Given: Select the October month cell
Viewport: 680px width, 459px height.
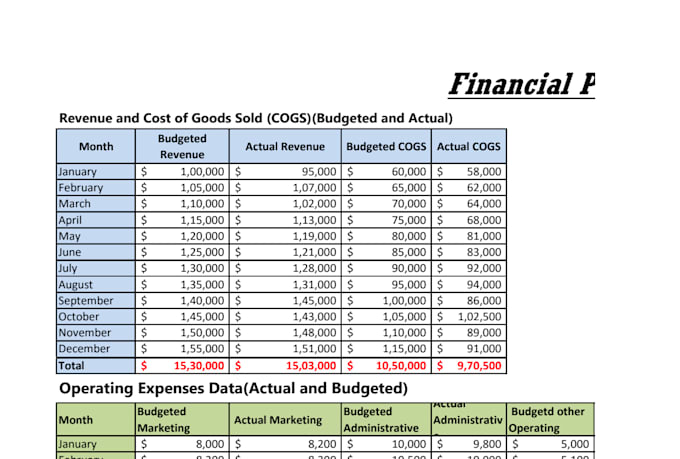Looking at the screenshot, I should click(96, 317).
